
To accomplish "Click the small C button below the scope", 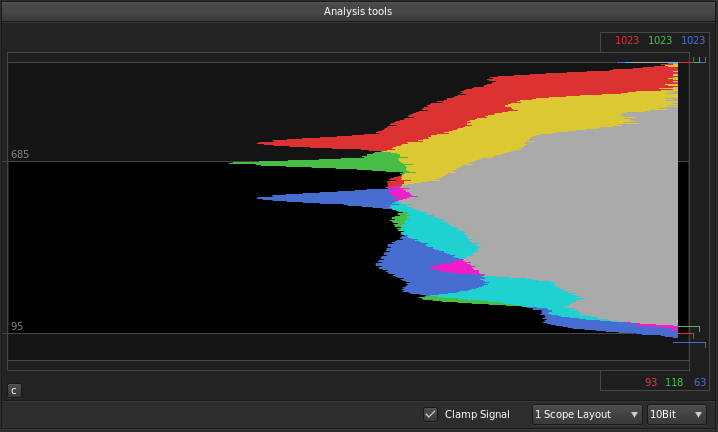I will point(14,391).
